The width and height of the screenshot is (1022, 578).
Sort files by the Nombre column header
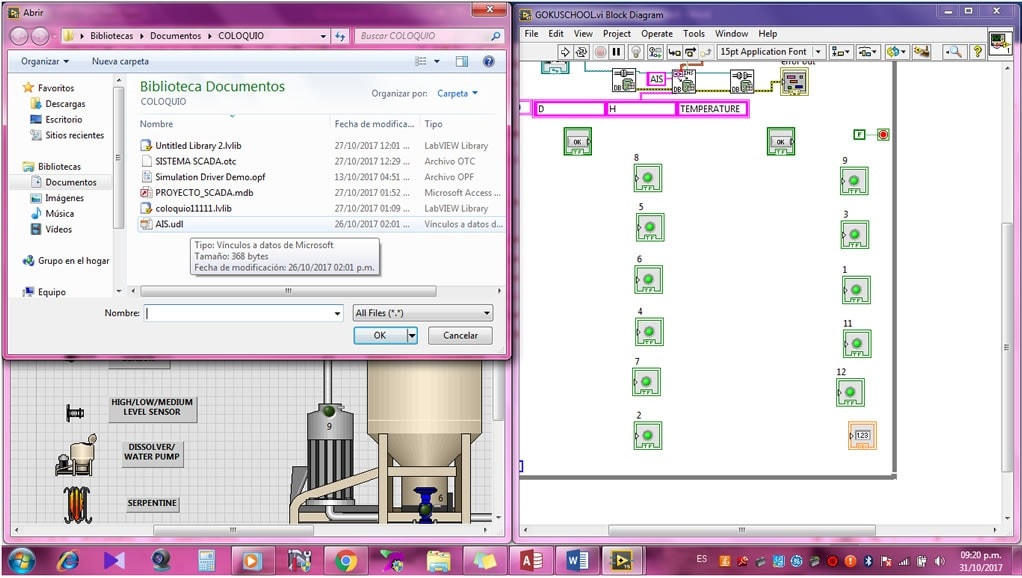pos(156,124)
